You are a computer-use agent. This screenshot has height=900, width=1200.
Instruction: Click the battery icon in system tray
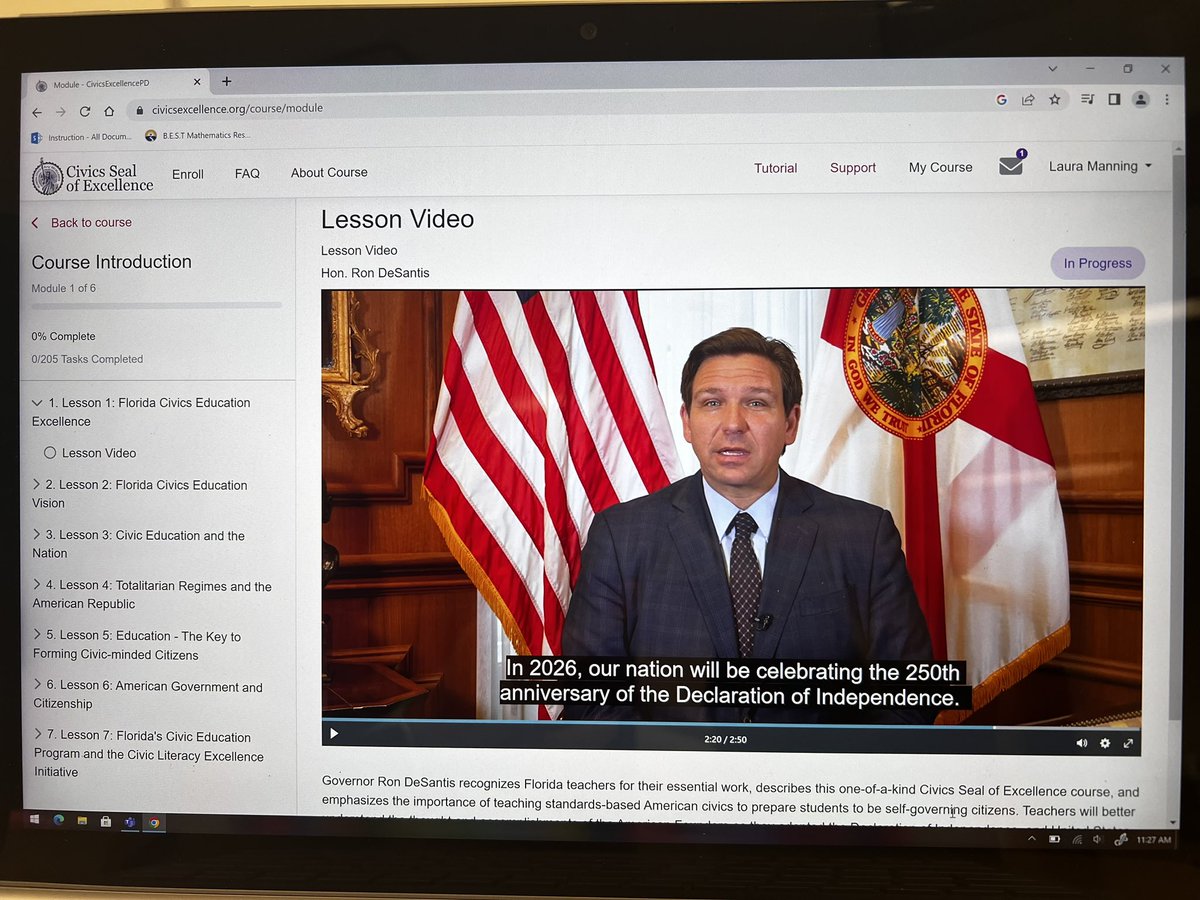click(1054, 839)
